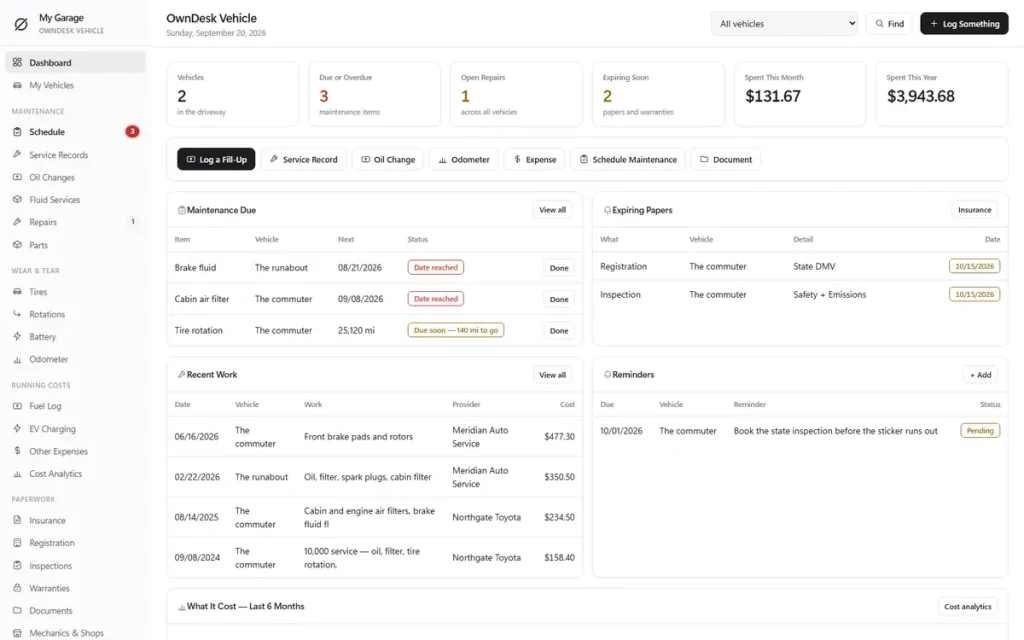1024x640 pixels.
Task: Click the Log Something button
Action: (964, 24)
